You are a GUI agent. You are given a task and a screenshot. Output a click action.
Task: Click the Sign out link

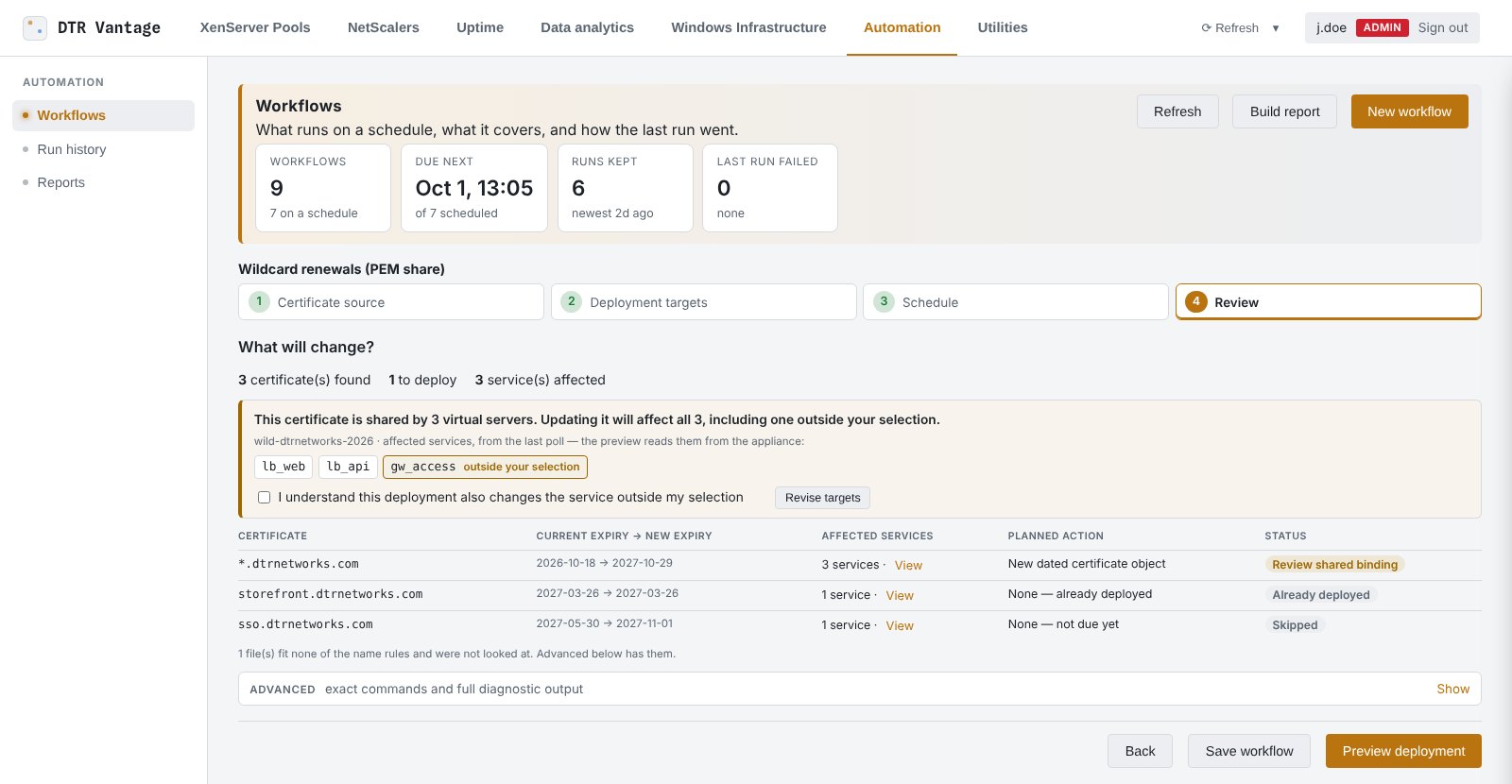point(1443,27)
